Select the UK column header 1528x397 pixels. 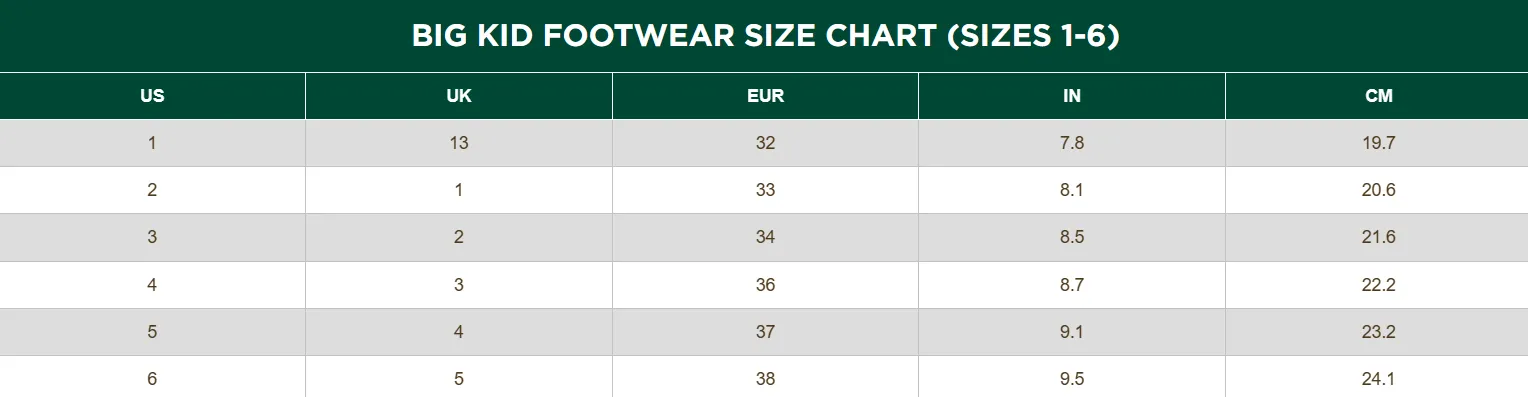click(459, 96)
